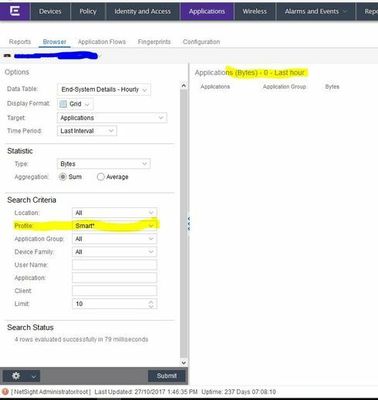The height and width of the screenshot is (400, 378).
Task: Click the User Name input field
Action: (x=114, y=265)
